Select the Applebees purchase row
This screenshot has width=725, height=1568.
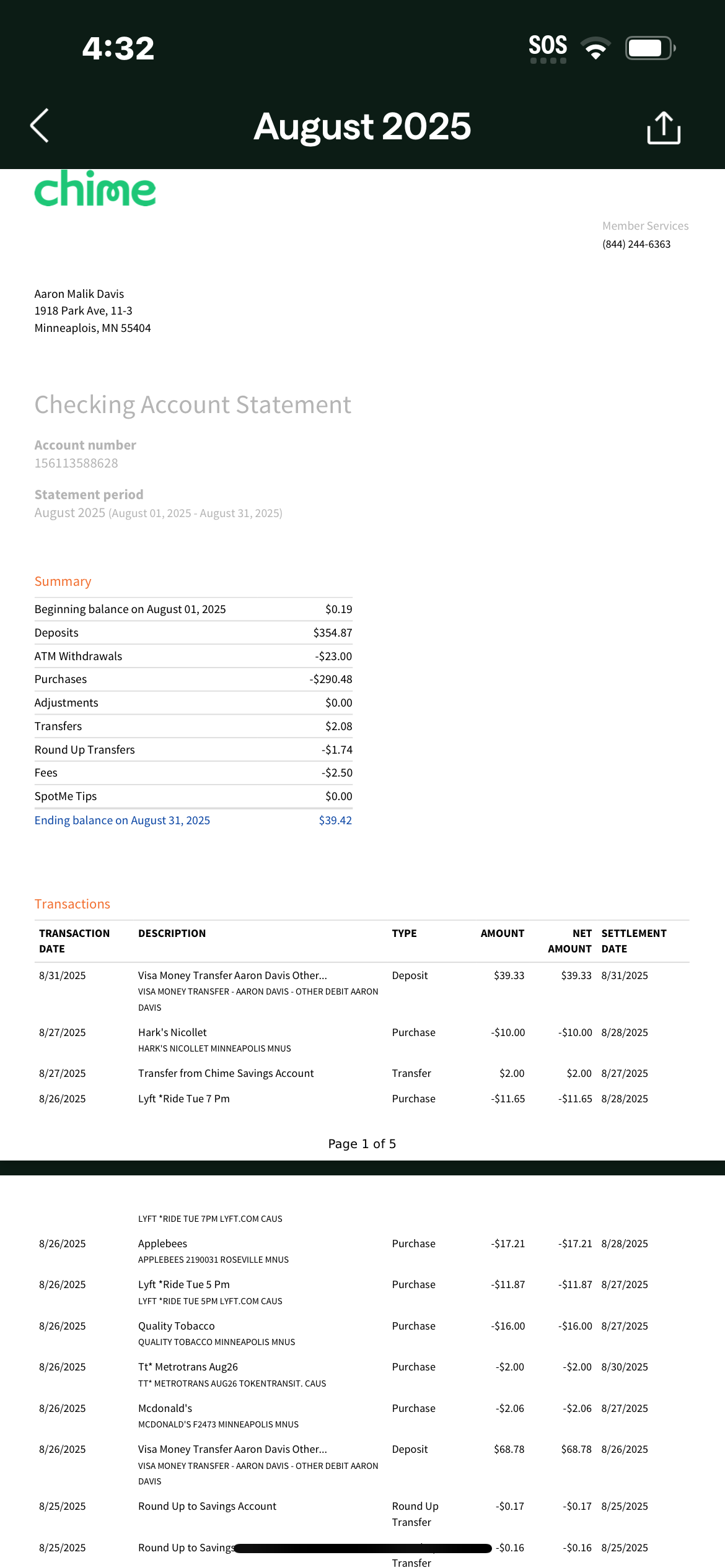click(x=162, y=1244)
